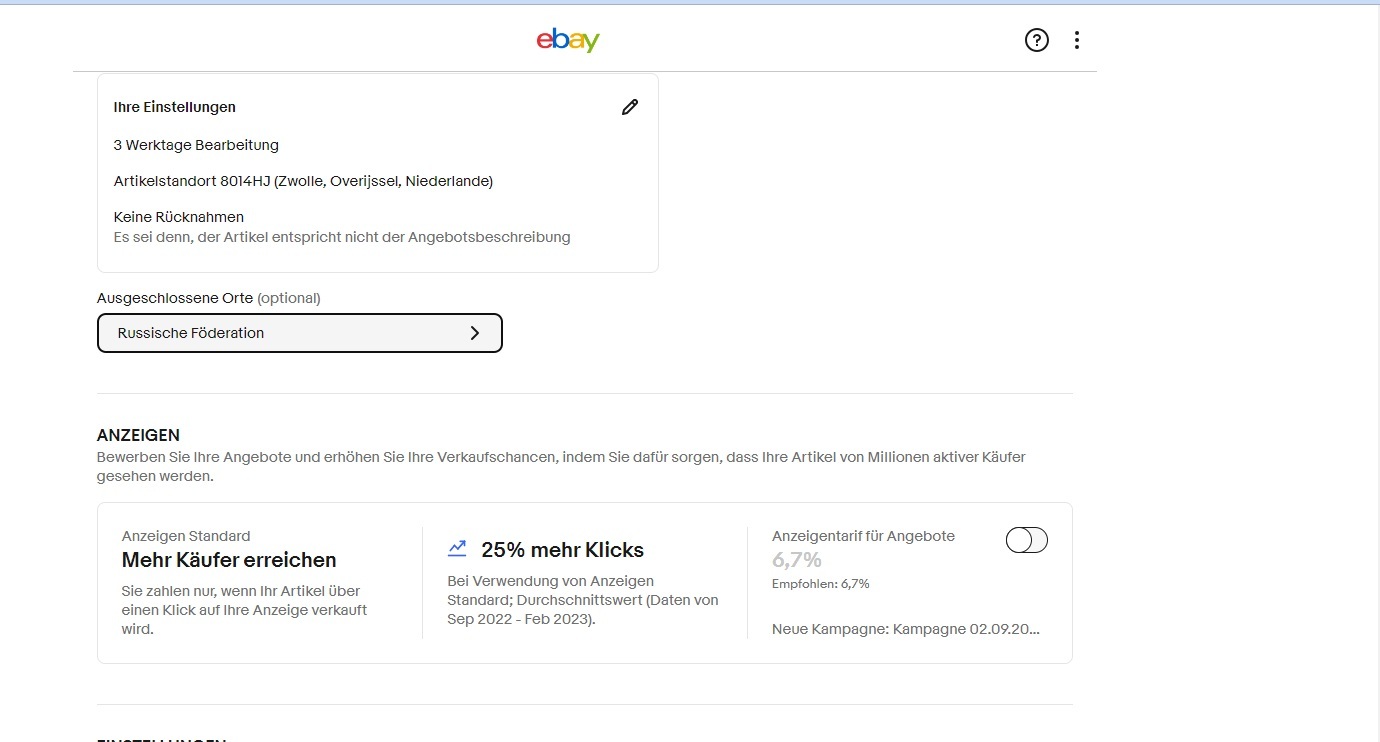This screenshot has height=742, width=1380.
Task: Click the 25% mehr Klicks headline
Action: pyautogui.click(x=563, y=550)
